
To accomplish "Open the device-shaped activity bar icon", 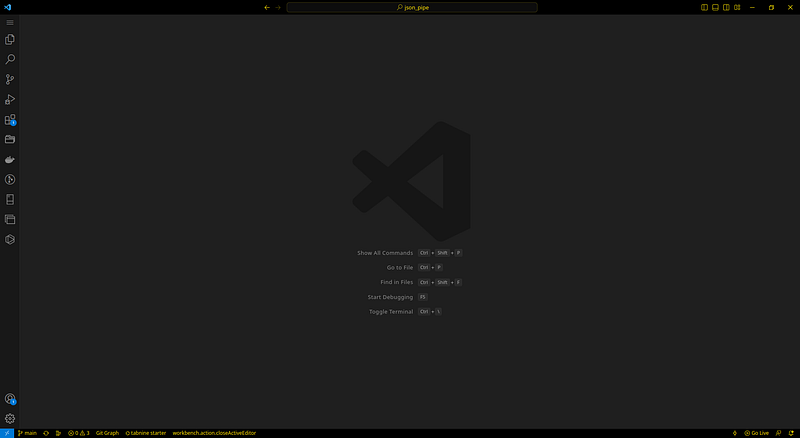I will click(x=10, y=199).
